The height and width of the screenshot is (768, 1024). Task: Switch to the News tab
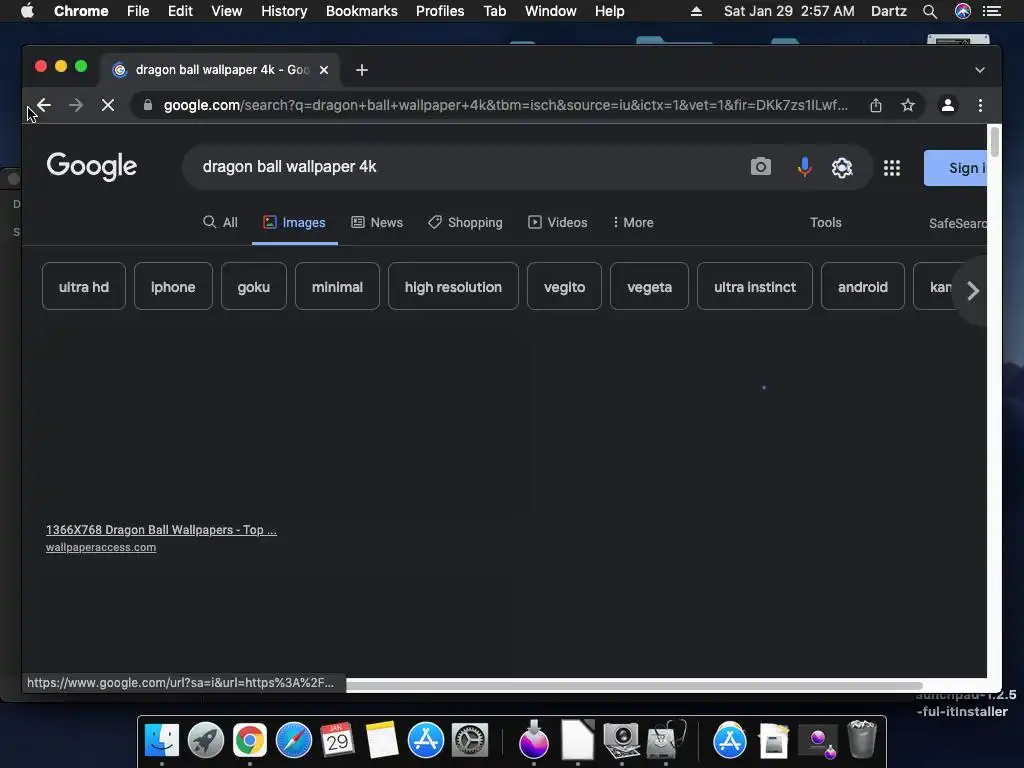pyautogui.click(x=377, y=222)
